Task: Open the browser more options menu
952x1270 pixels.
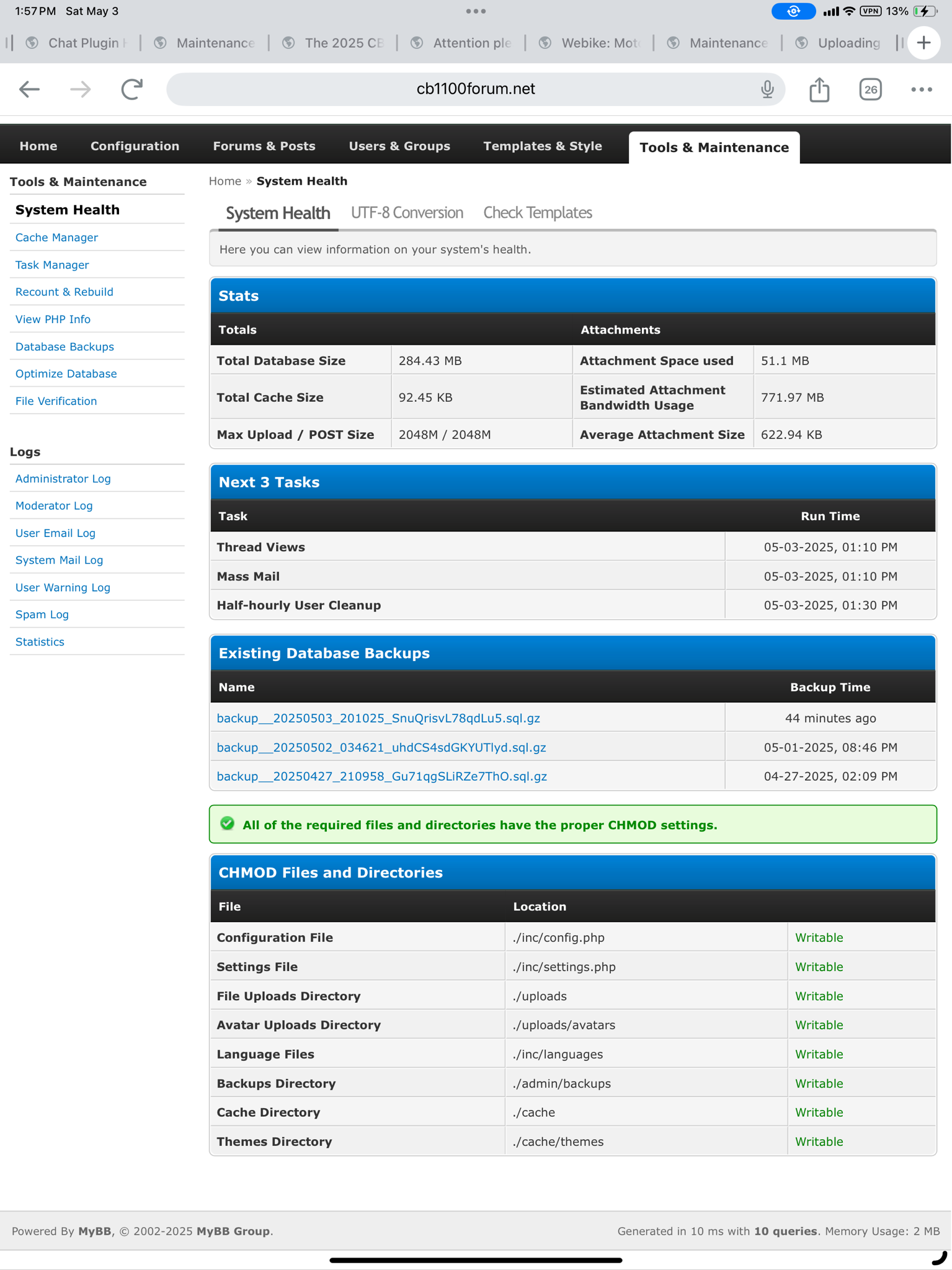Action: [922, 89]
